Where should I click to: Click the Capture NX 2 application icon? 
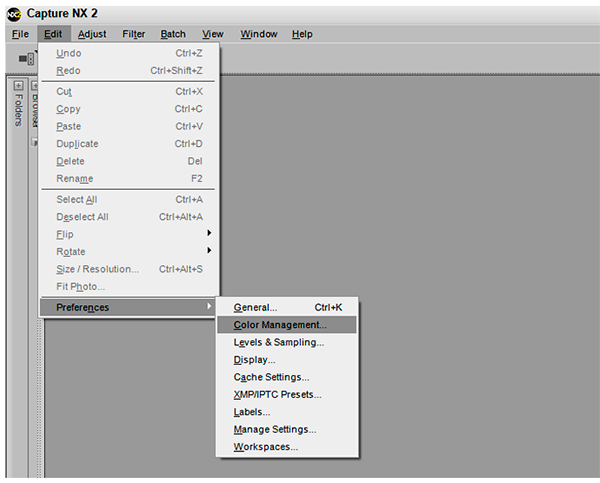pos(13,12)
